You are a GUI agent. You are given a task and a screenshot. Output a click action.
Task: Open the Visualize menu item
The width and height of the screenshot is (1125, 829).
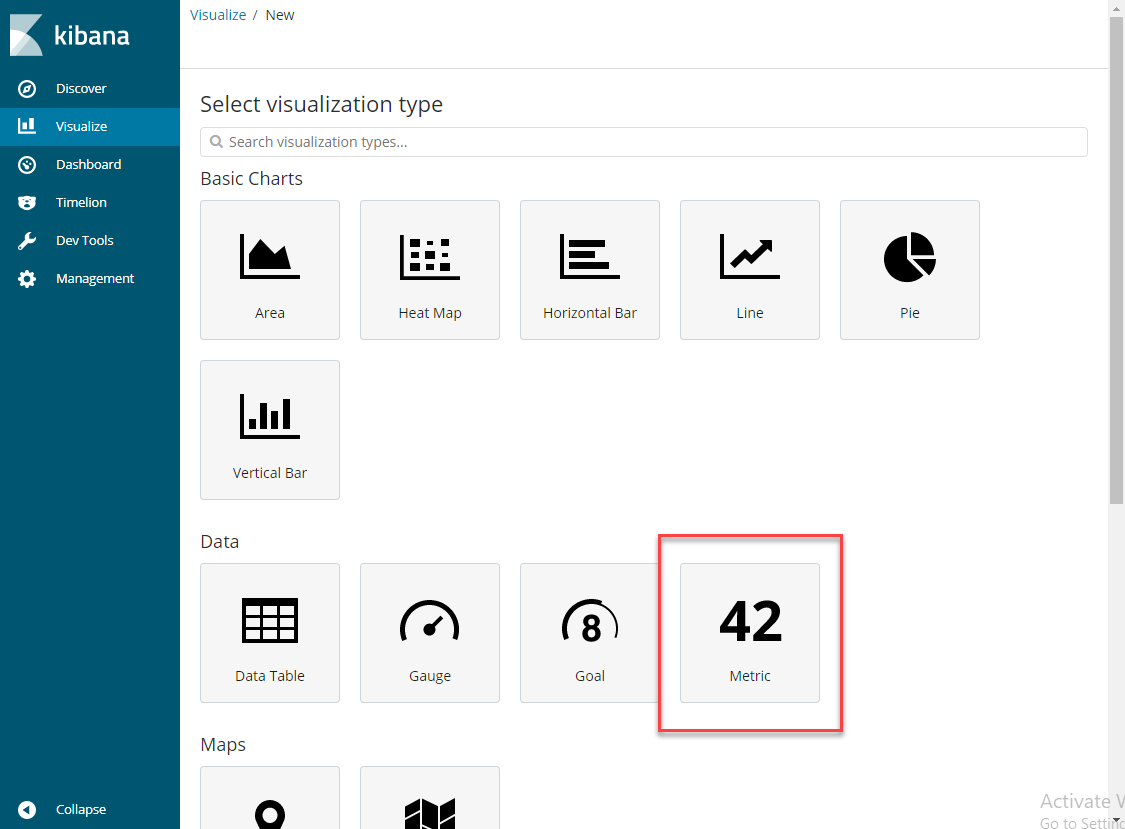(90, 126)
